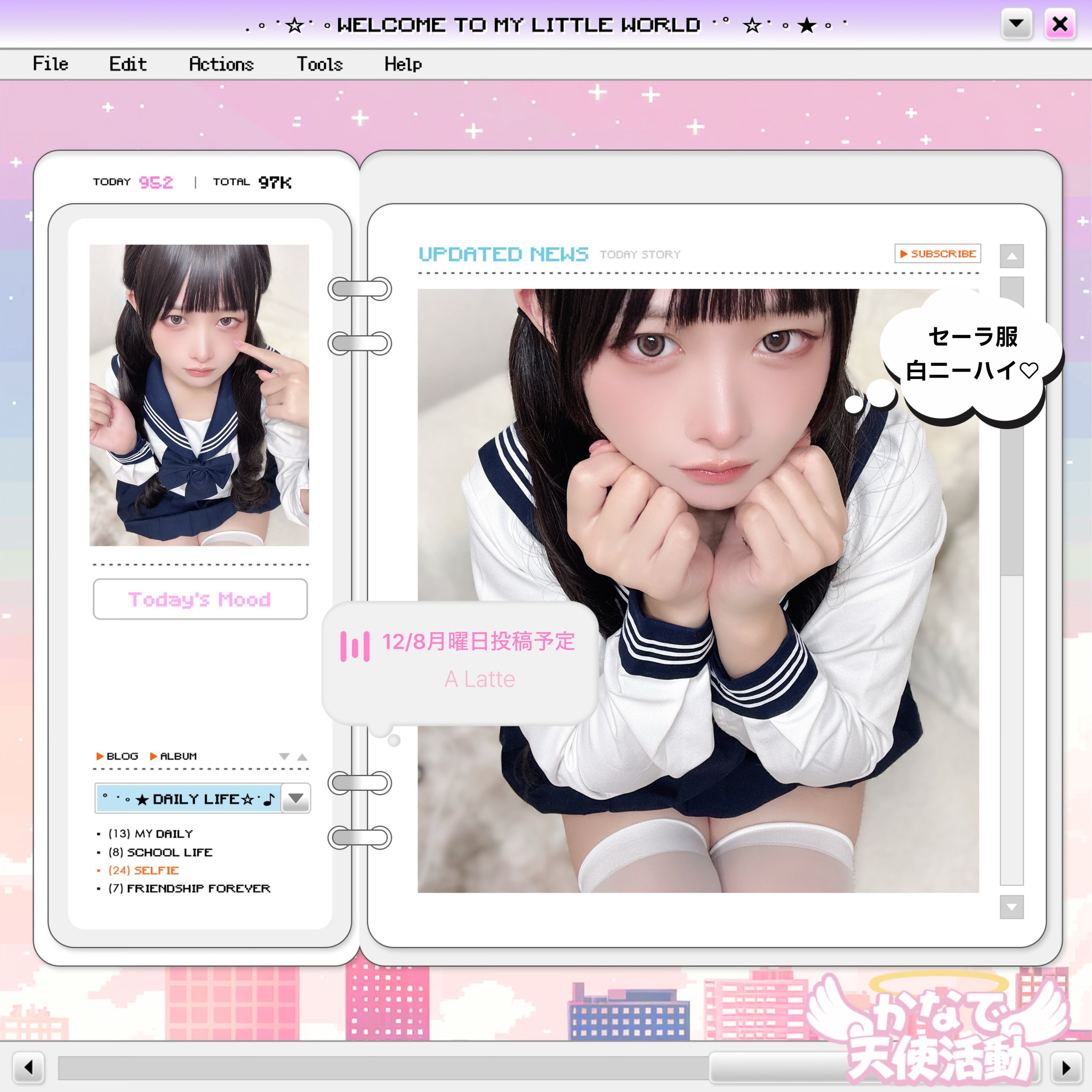Open the Actions menu
Image resolution: width=1092 pixels, height=1092 pixels.
pos(221,64)
